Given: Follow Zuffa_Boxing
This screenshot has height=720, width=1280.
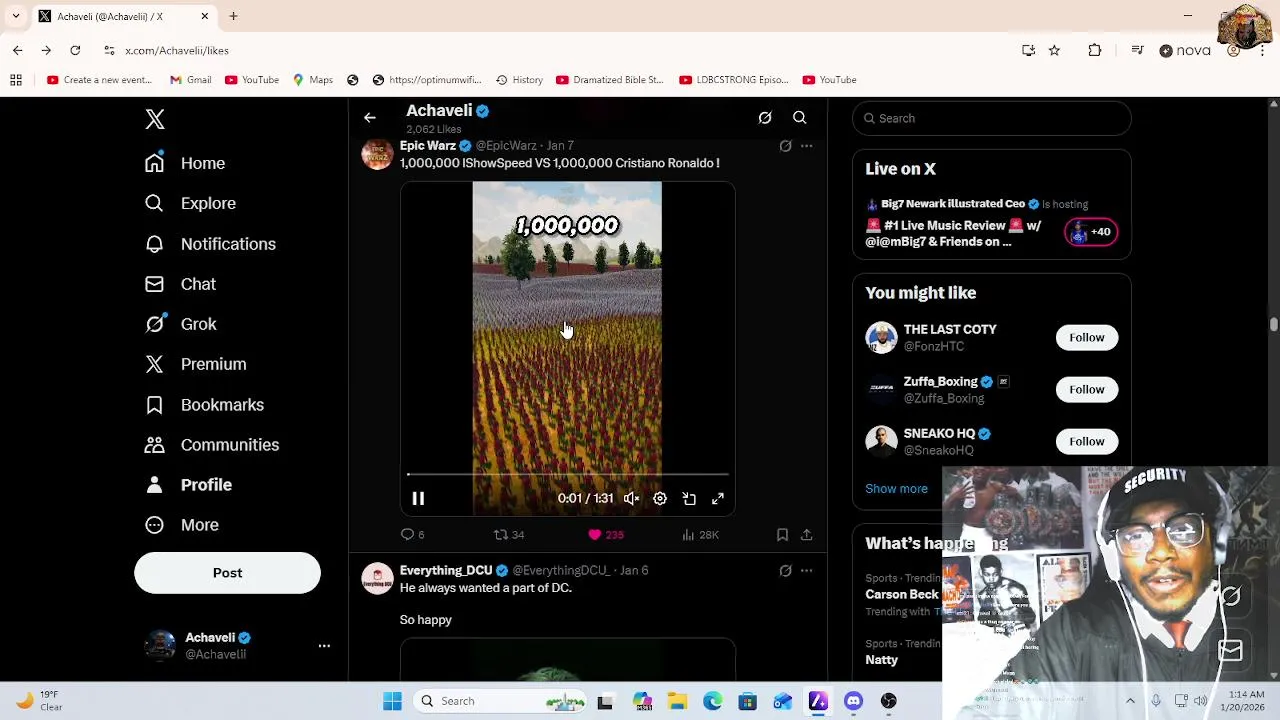Looking at the screenshot, I should [x=1086, y=389].
